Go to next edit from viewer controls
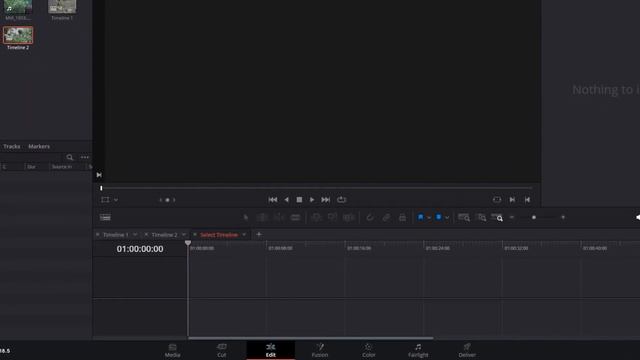Image resolution: width=640 pixels, height=360 pixels. 512,200
